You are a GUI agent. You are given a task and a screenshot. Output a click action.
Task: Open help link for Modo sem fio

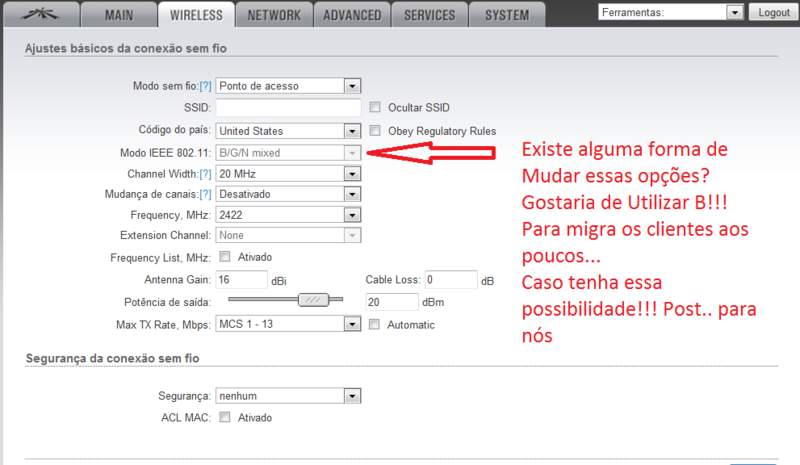pyautogui.click(x=205, y=86)
